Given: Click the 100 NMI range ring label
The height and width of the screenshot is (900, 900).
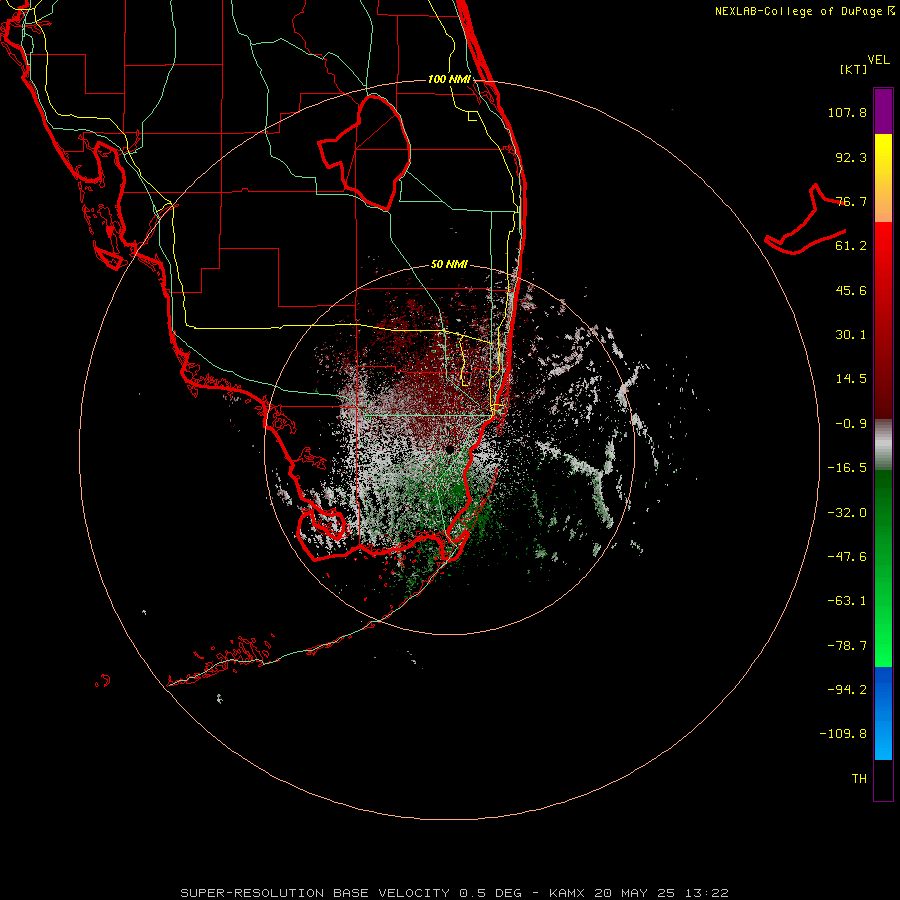Looking at the screenshot, I should pyautogui.click(x=449, y=79).
